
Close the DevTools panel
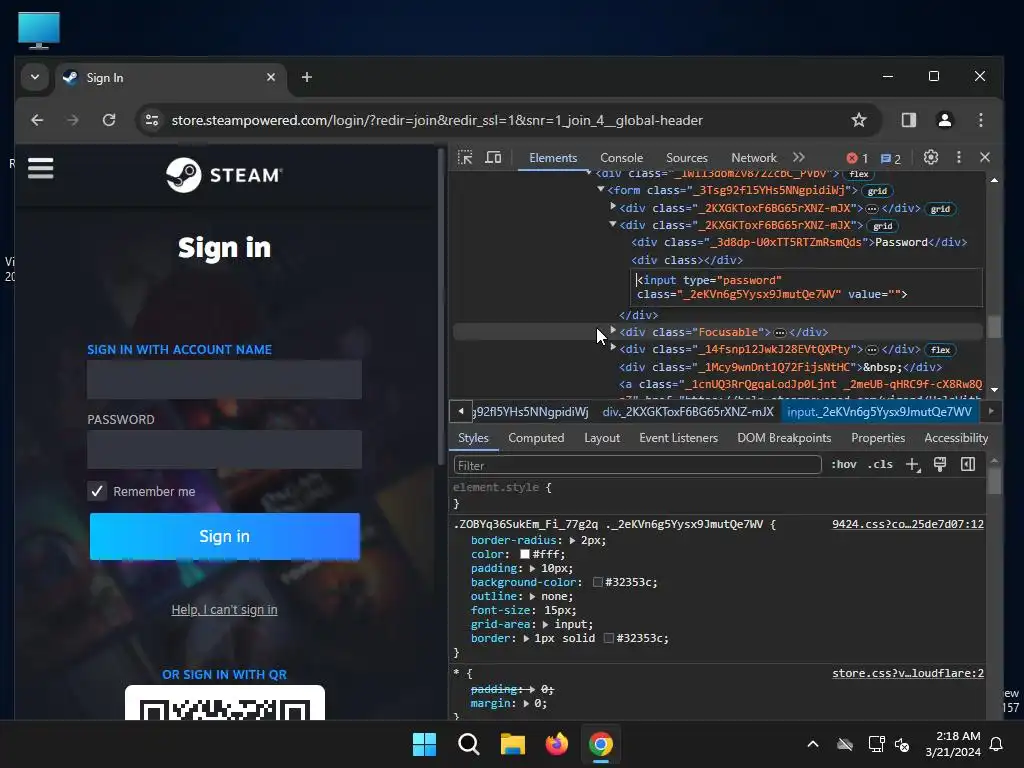coord(985,157)
